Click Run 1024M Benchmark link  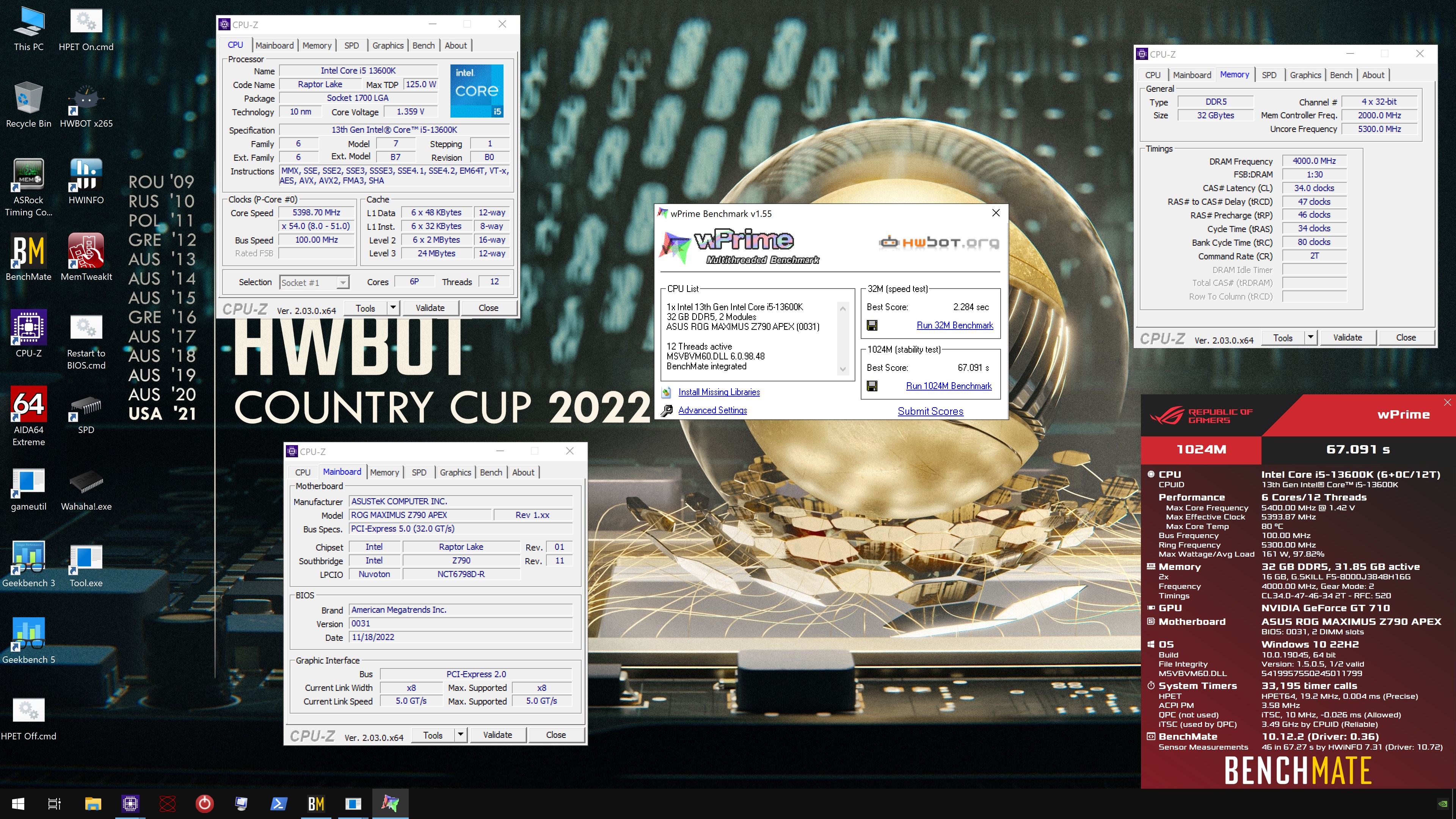pos(948,386)
